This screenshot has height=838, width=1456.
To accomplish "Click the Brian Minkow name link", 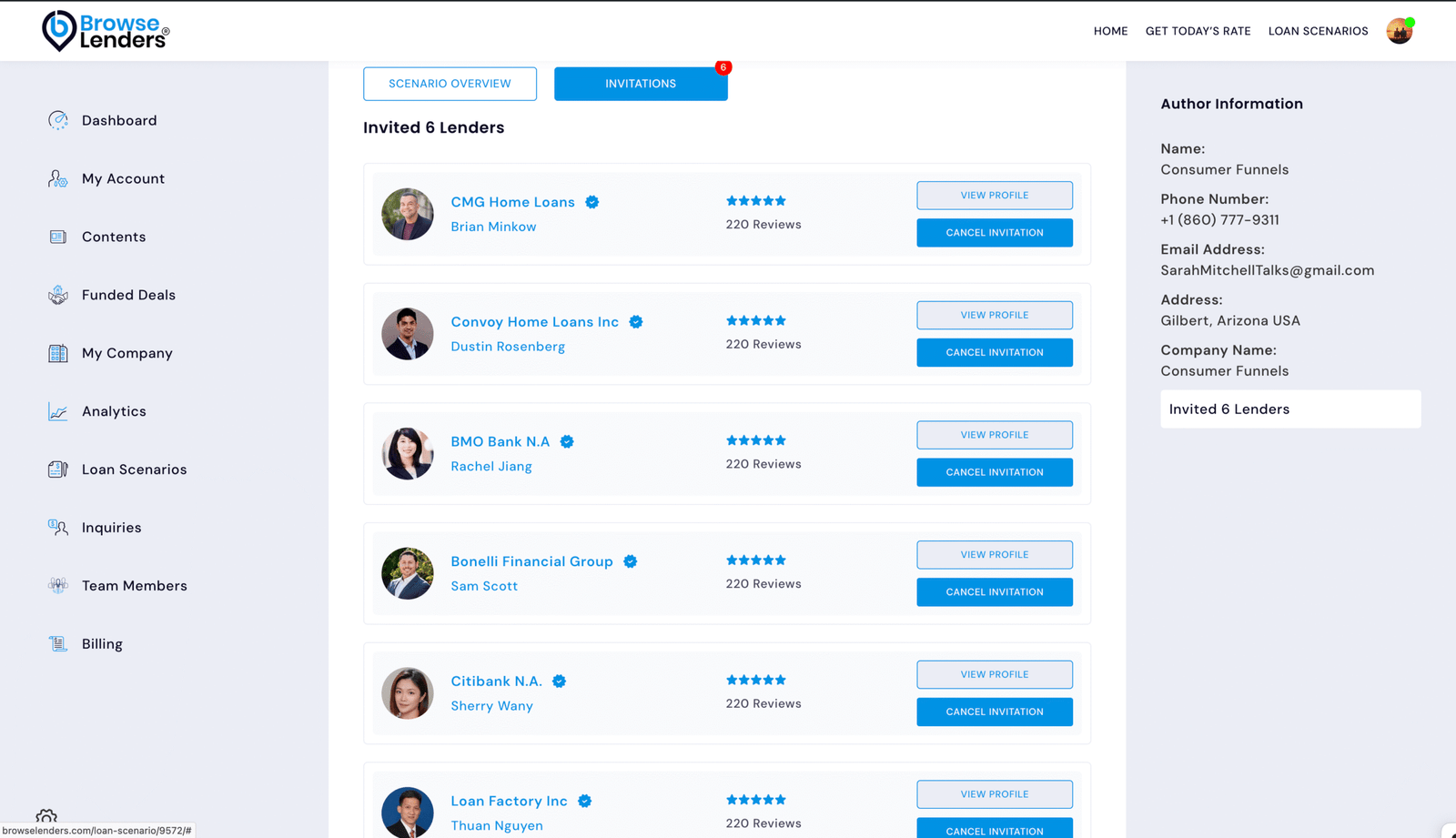I will 493,227.
